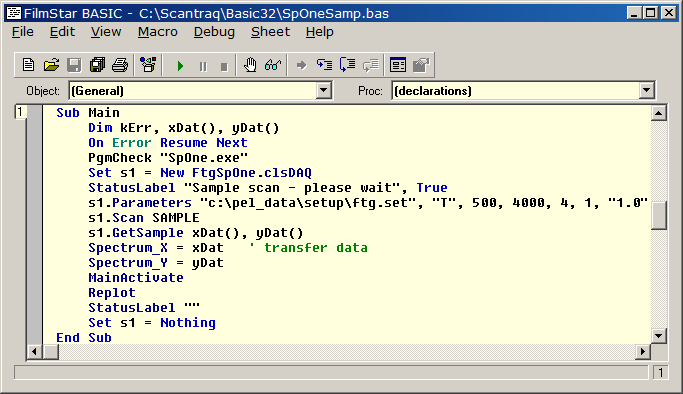Run the macro with the green play button
683x394 pixels.
(x=180, y=66)
